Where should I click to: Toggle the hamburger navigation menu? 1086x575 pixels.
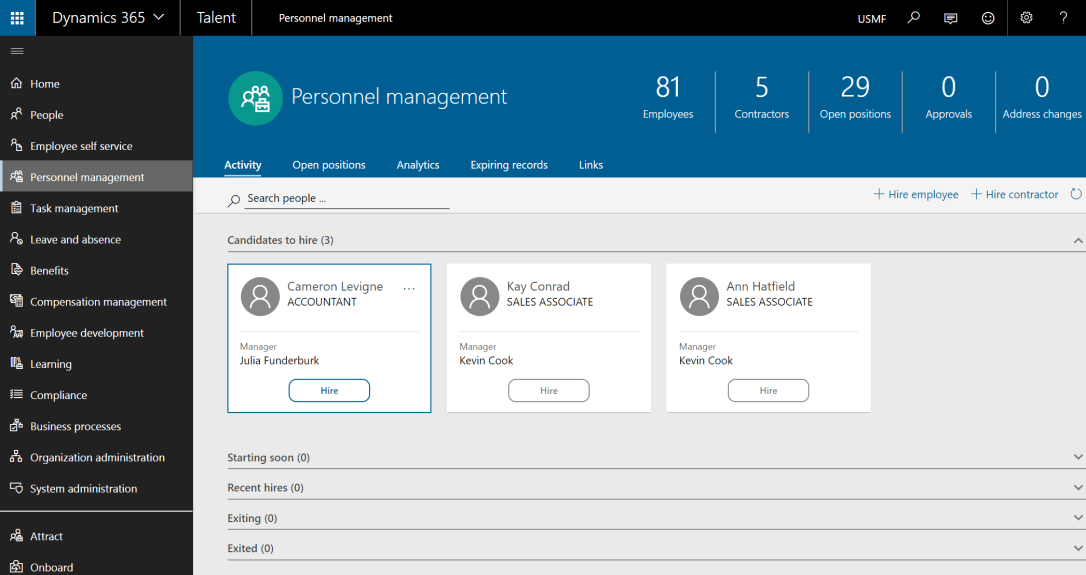(x=17, y=51)
